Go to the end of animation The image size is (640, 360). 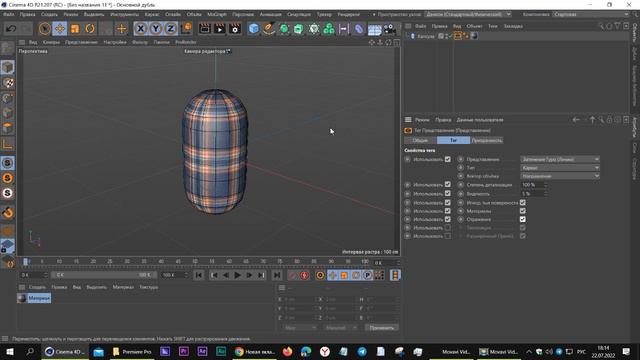(x=277, y=275)
